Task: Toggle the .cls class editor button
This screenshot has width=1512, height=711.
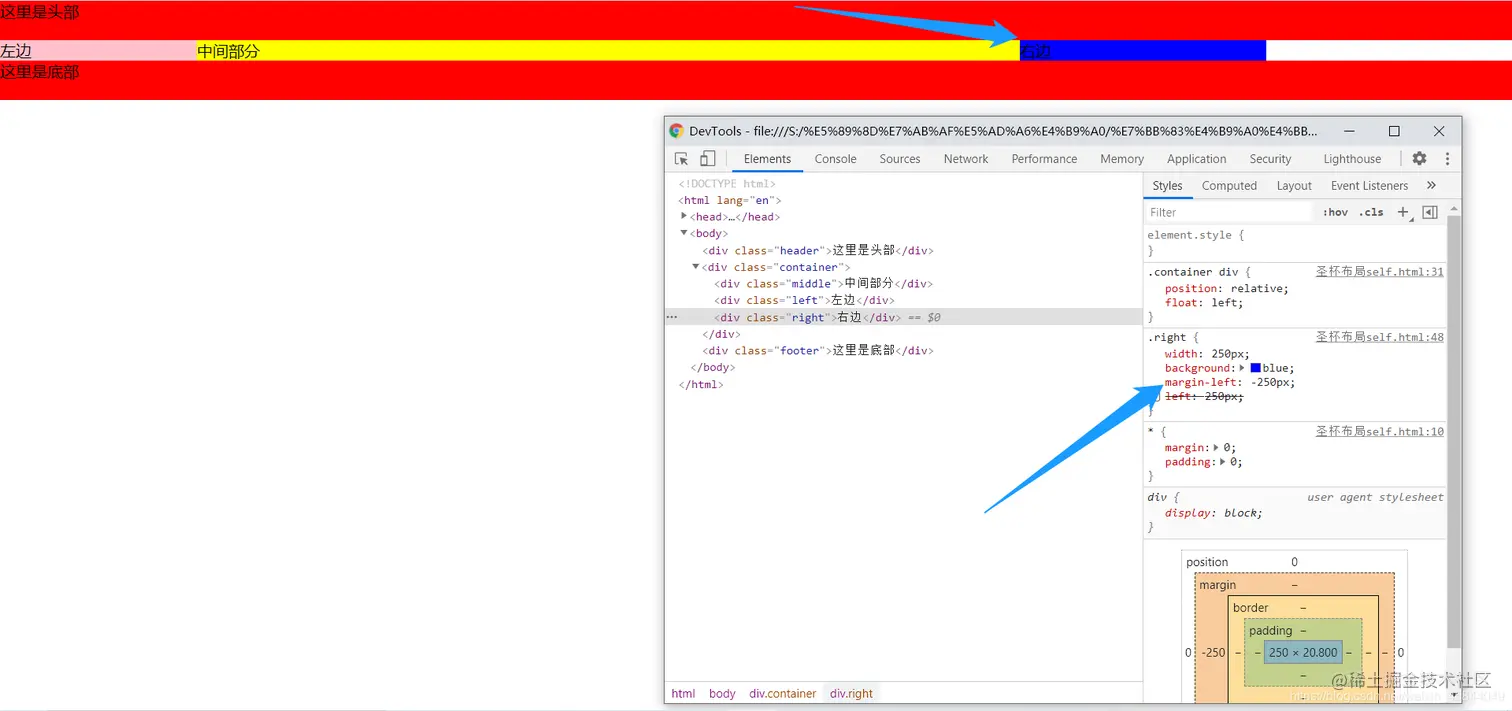Action: click(1371, 212)
